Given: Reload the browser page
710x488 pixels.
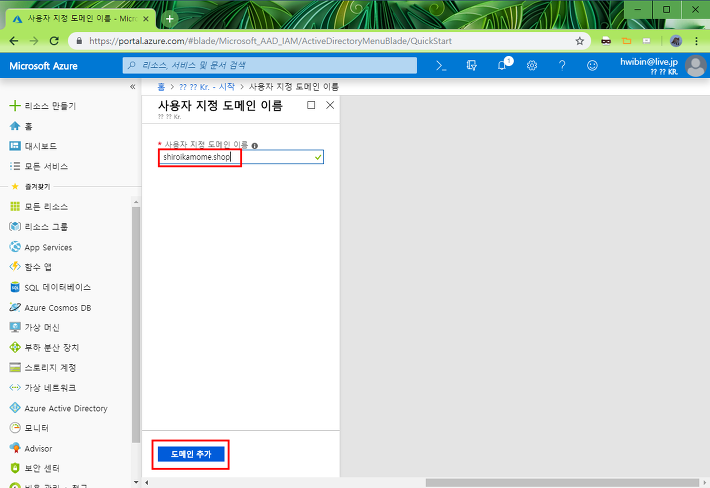Looking at the screenshot, I should click(54, 41).
